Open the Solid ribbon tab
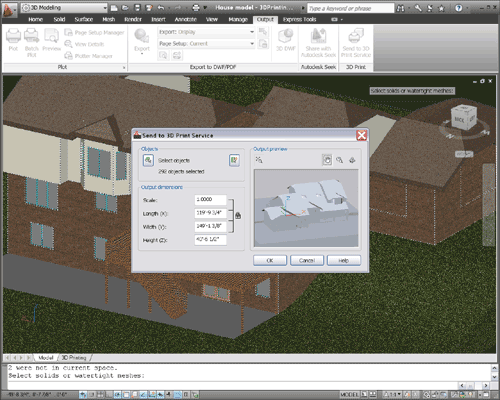Screen dimensions: 500x400 [59, 20]
